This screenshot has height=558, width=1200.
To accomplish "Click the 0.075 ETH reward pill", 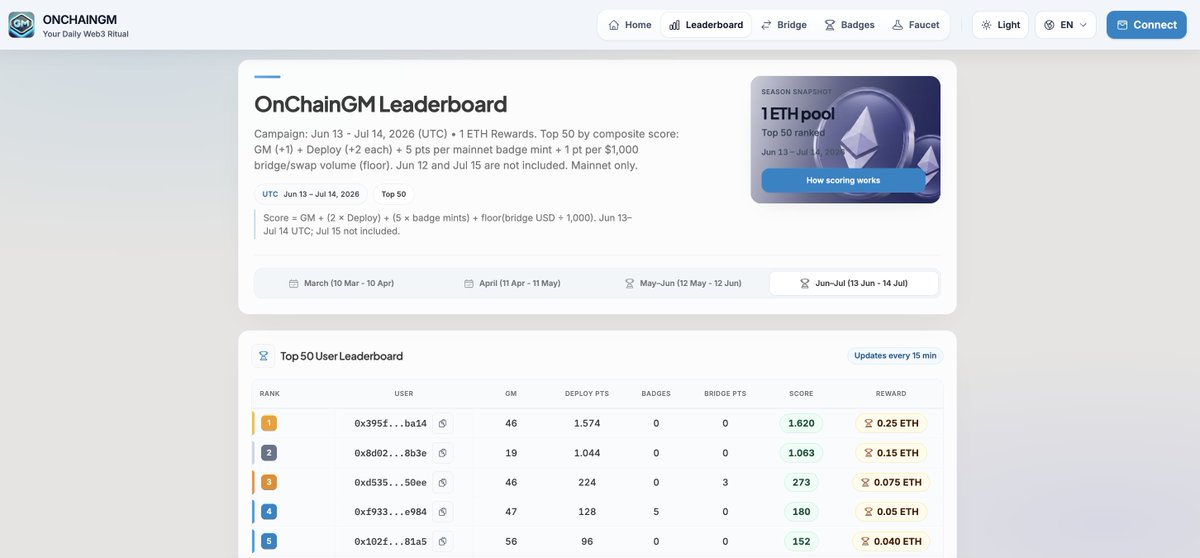I will (891, 482).
